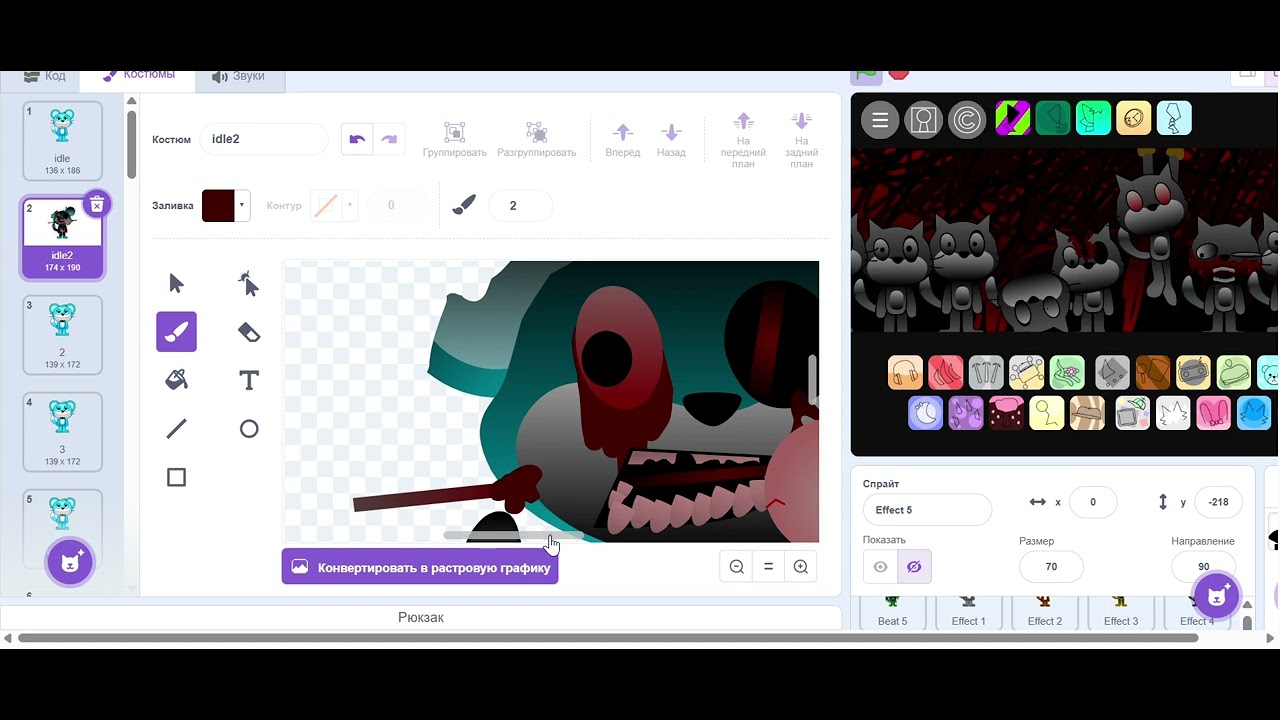Select the Fill bucket tool
This screenshot has width=1280, height=720.
[x=176, y=380]
